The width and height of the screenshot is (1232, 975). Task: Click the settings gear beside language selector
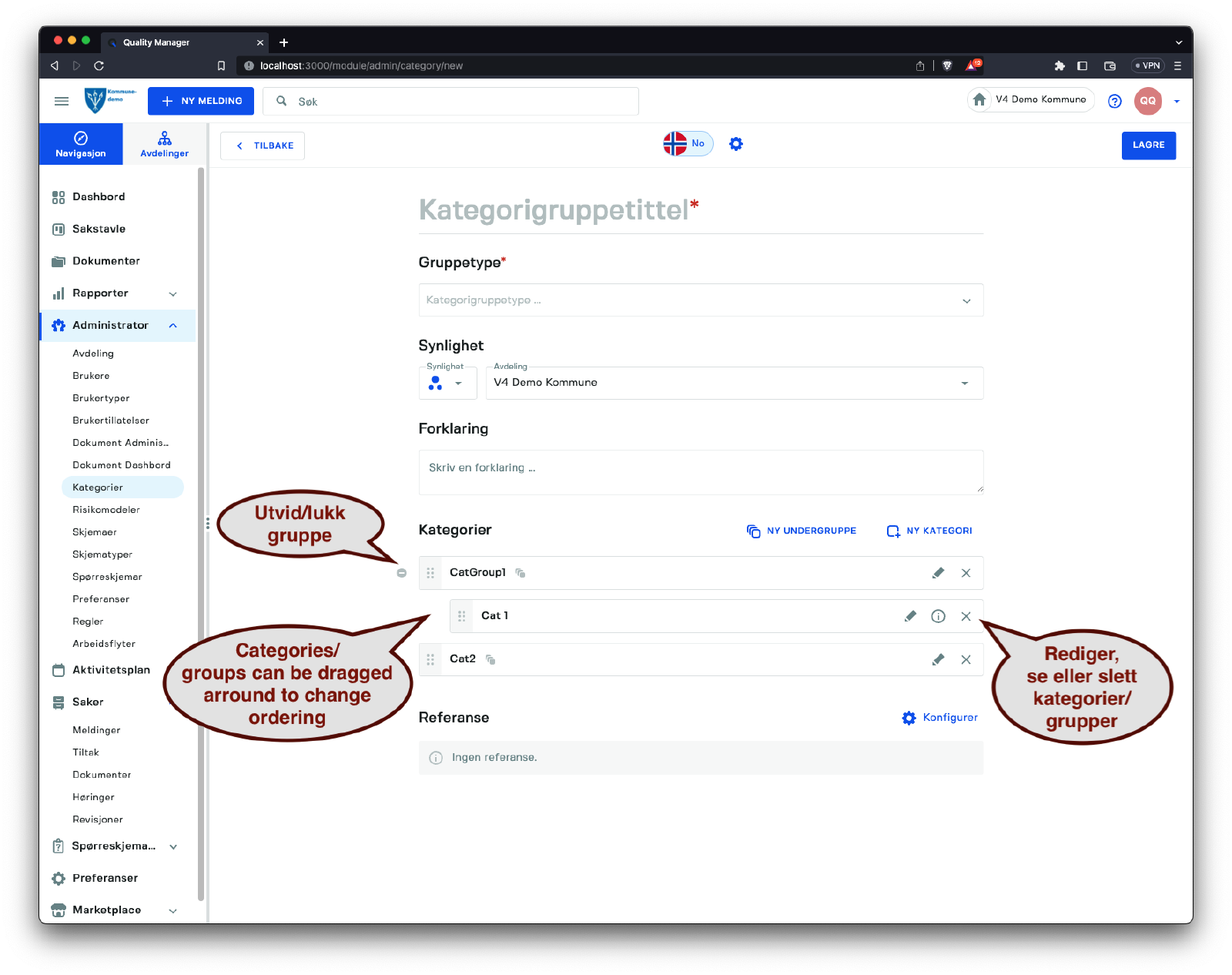click(736, 144)
